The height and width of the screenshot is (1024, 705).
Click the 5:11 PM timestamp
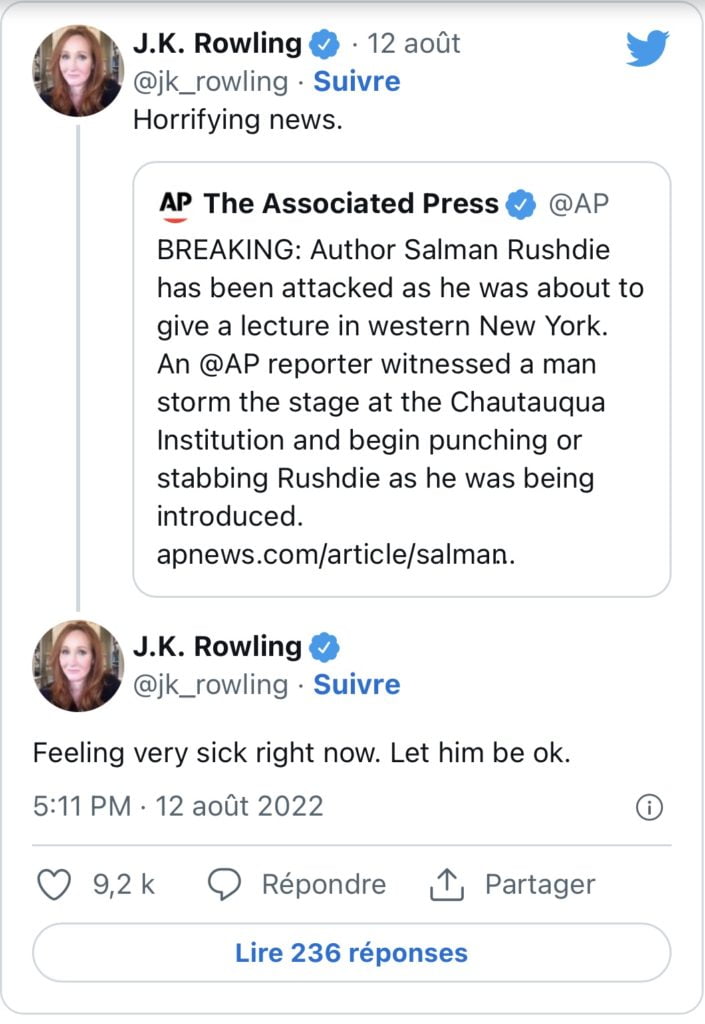80,806
